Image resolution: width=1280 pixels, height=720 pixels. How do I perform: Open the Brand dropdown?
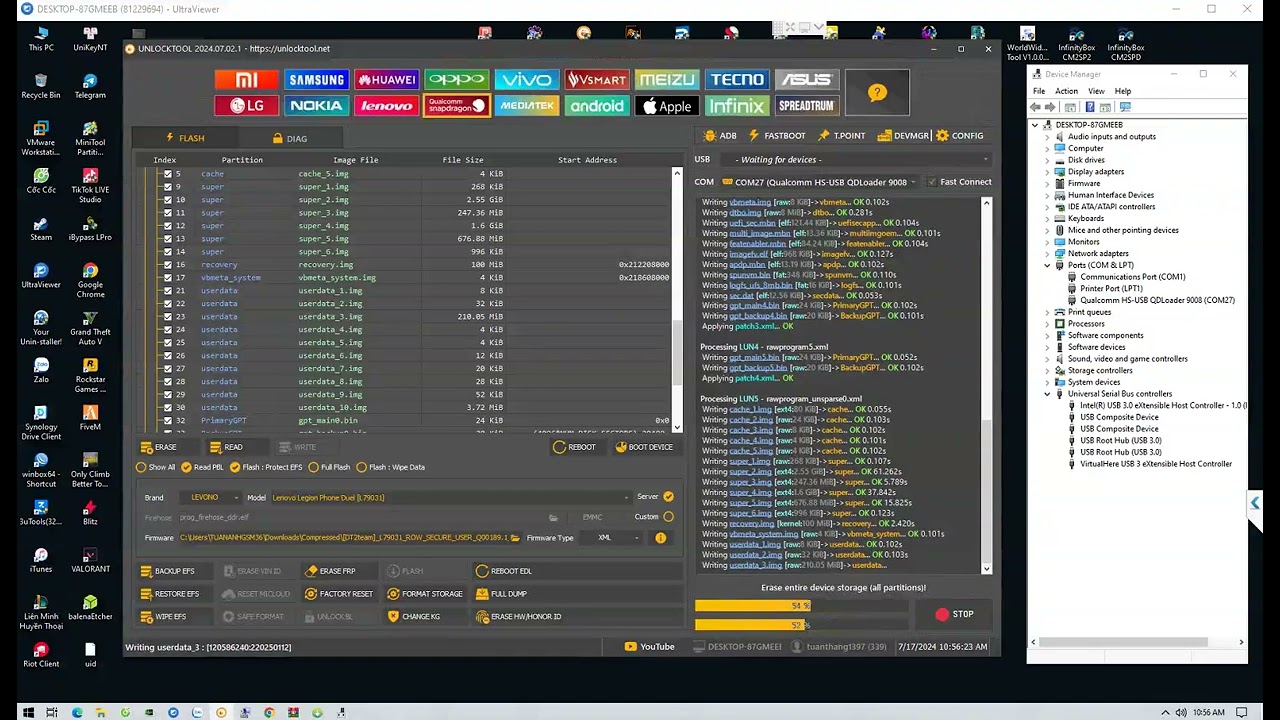coord(209,497)
